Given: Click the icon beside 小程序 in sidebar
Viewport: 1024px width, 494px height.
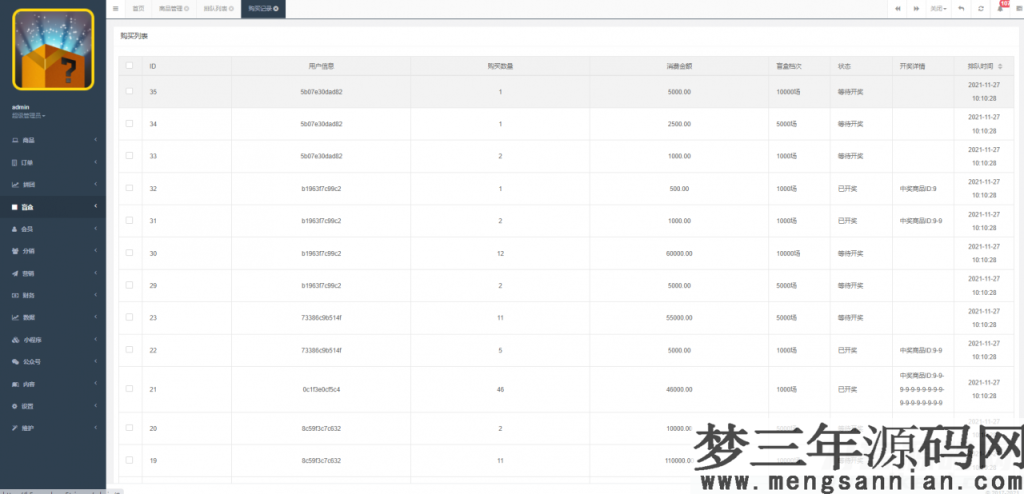Looking at the screenshot, I should click(15, 340).
